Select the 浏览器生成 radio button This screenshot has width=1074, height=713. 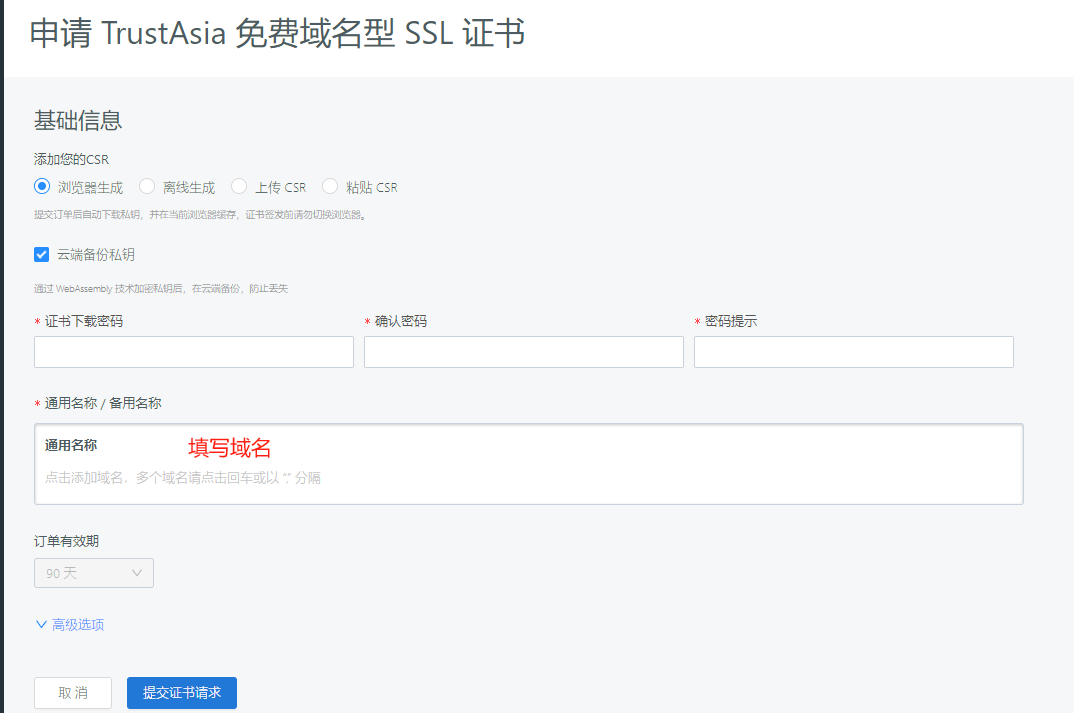coord(41,186)
